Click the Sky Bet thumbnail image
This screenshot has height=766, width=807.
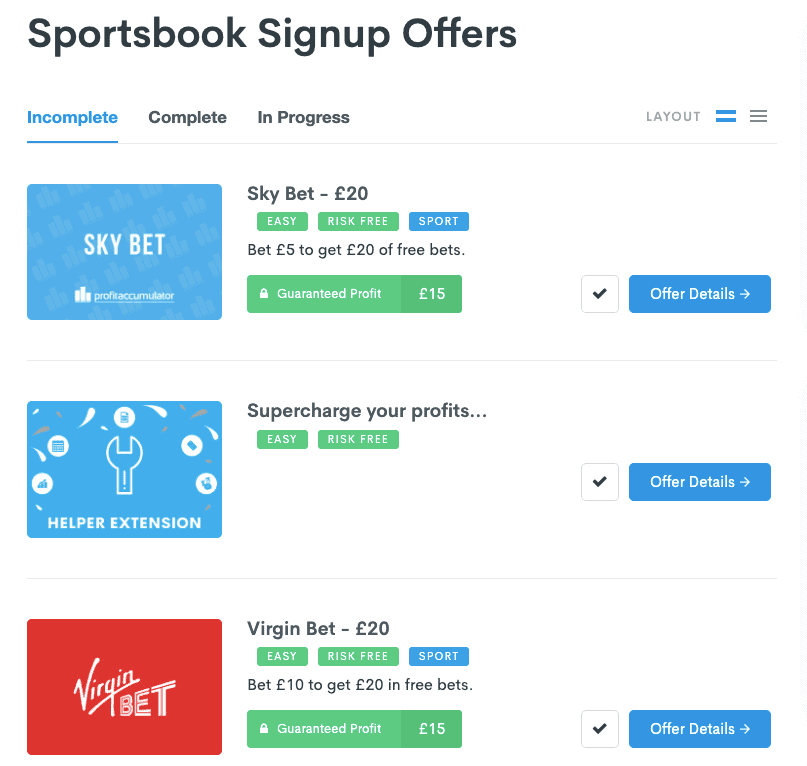pyautogui.click(x=125, y=252)
